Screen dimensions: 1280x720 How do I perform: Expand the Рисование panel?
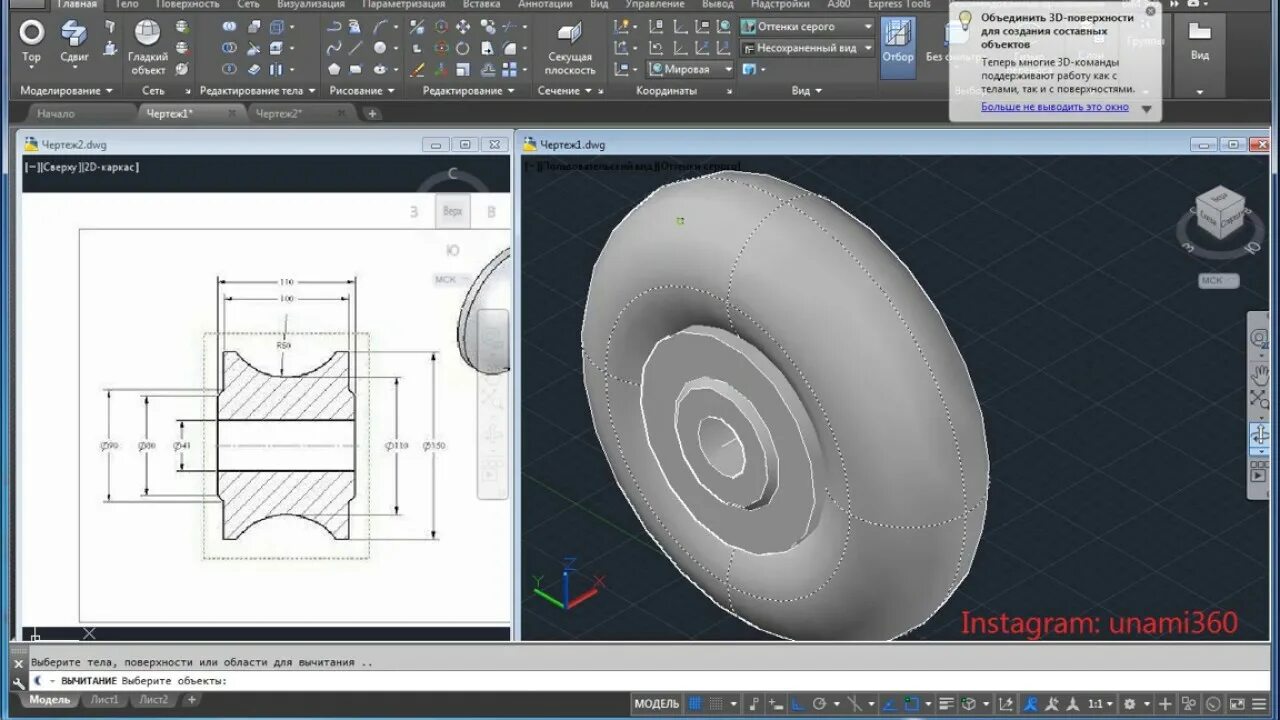coord(362,91)
